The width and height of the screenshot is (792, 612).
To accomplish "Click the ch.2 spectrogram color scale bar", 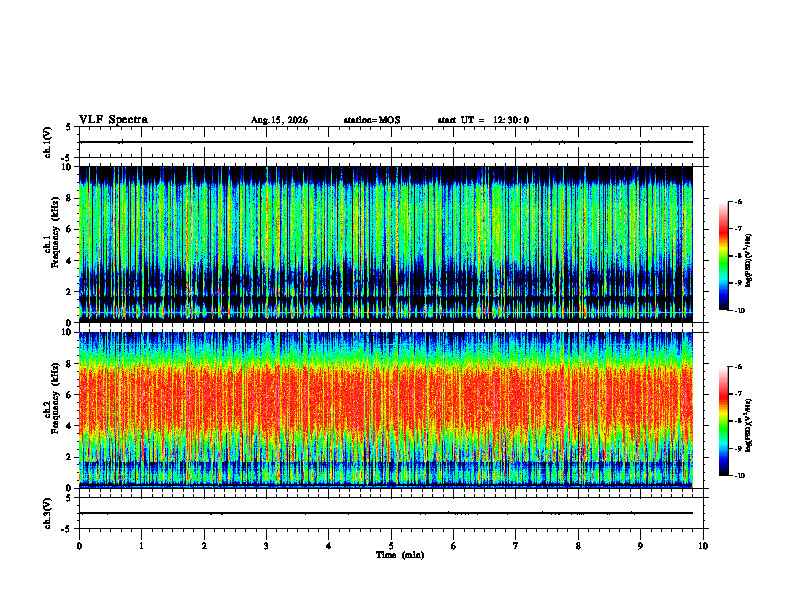I will tap(723, 421).
